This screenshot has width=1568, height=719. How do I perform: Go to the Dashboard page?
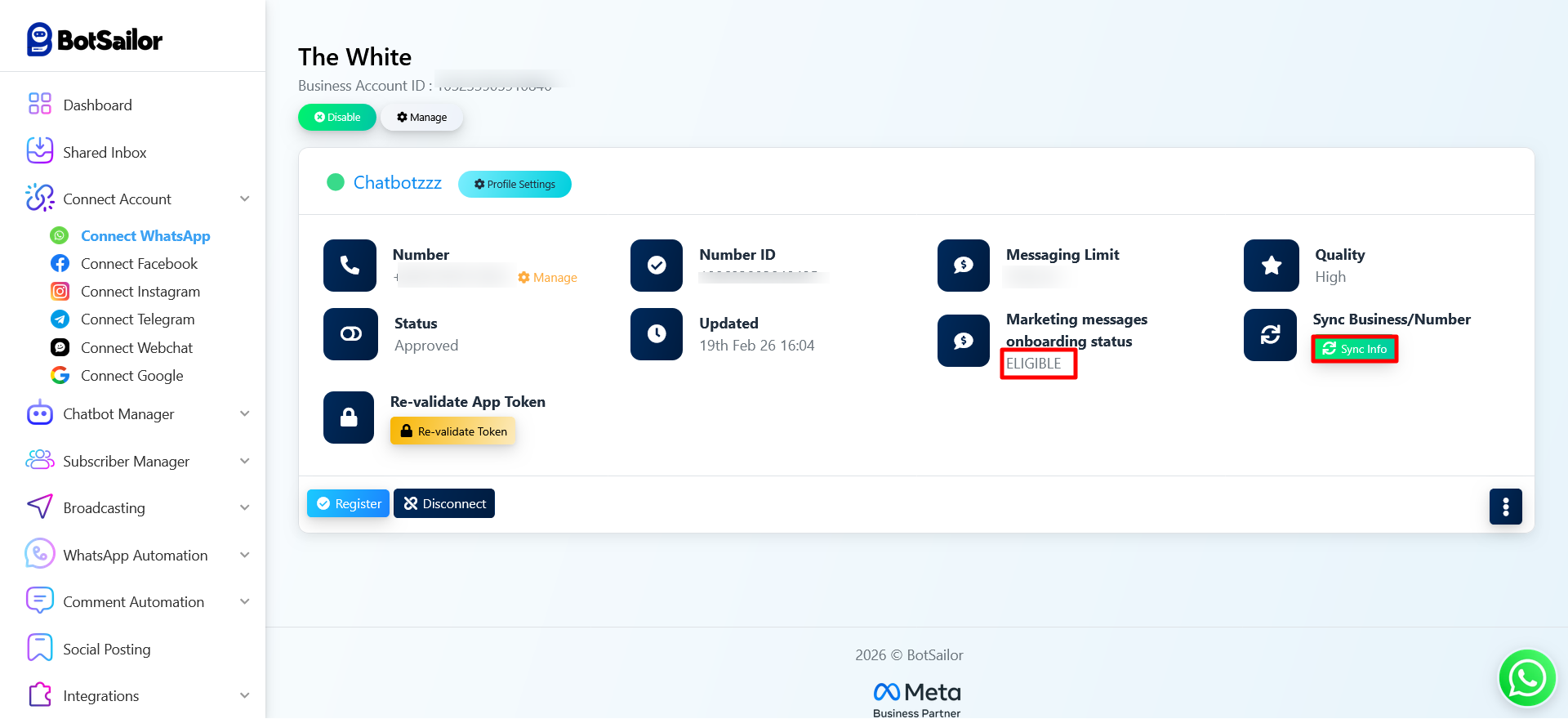97,105
